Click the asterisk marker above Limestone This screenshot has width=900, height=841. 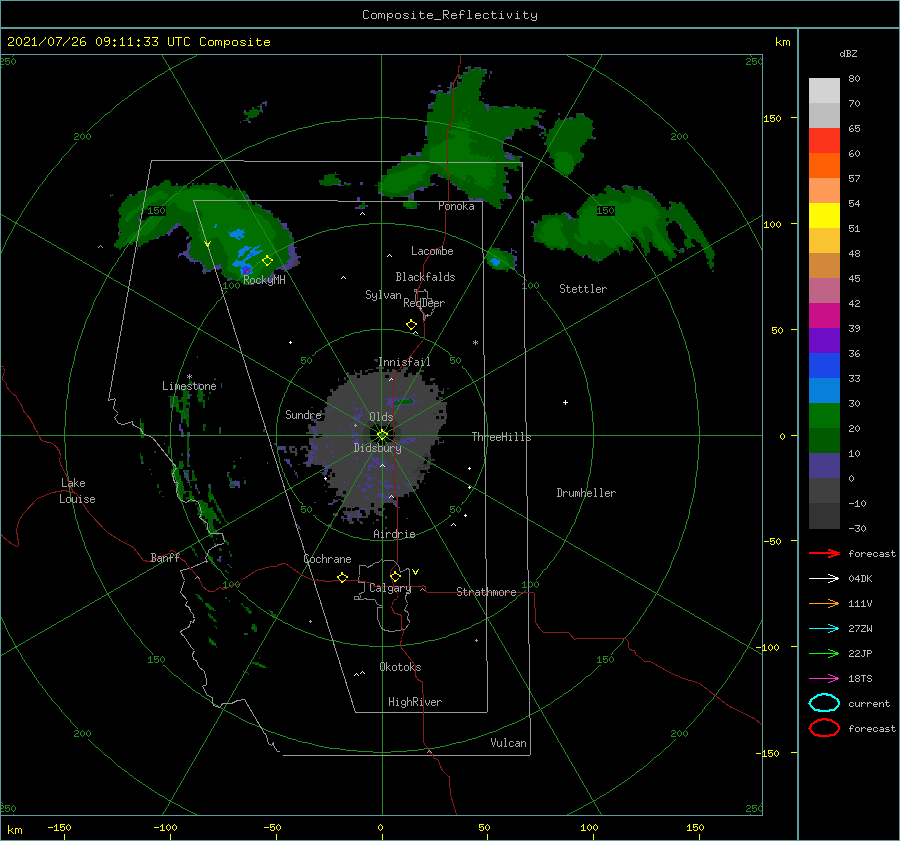click(x=189, y=377)
